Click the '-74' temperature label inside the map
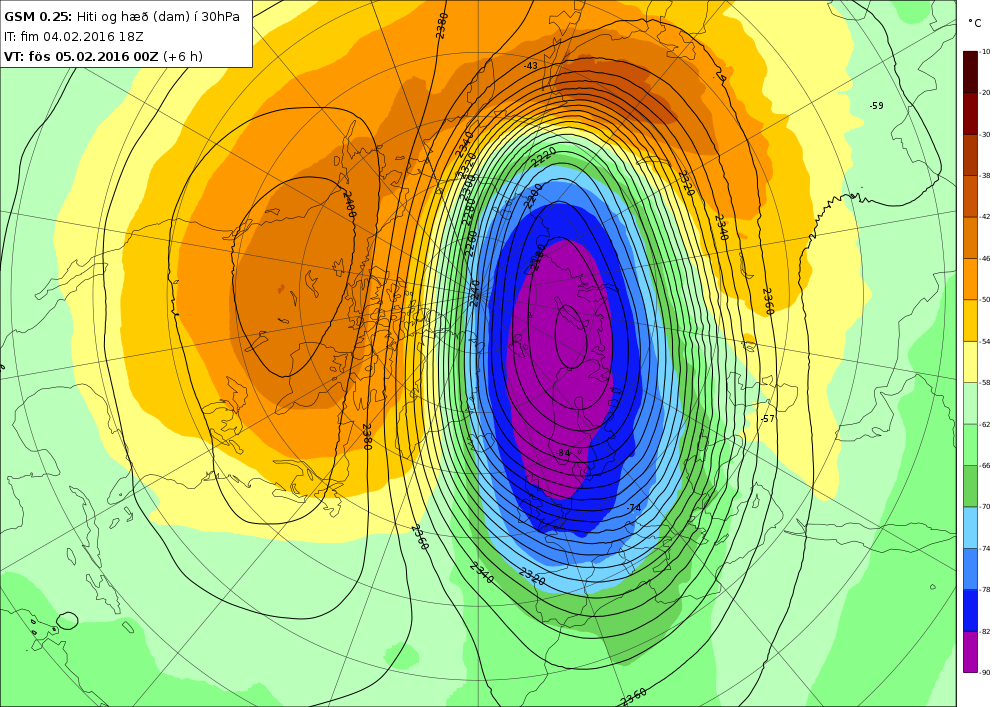Viewport: 1000px width, 707px height. (x=633, y=508)
